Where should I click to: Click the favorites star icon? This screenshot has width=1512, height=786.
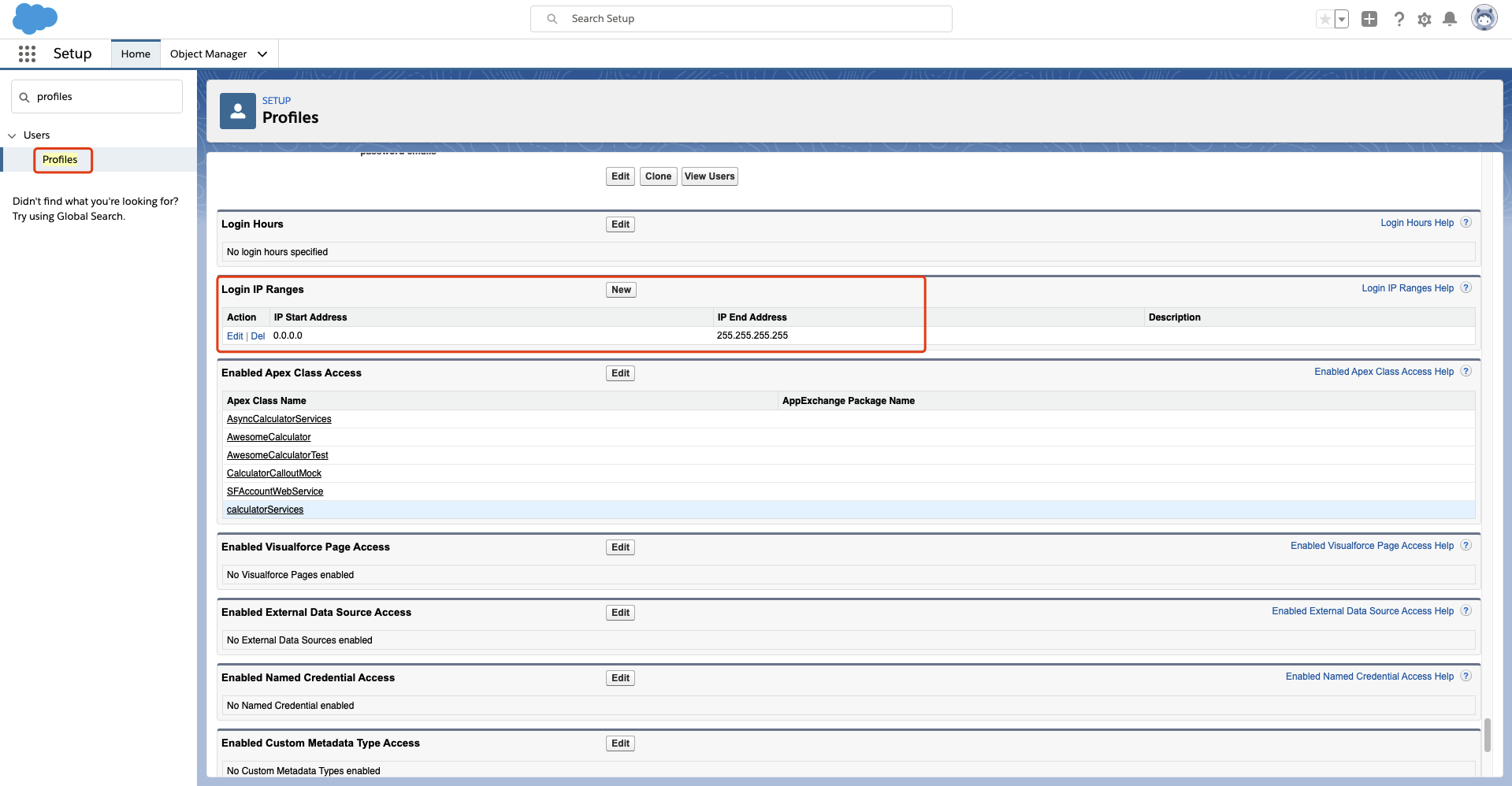[x=1324, y=18]
